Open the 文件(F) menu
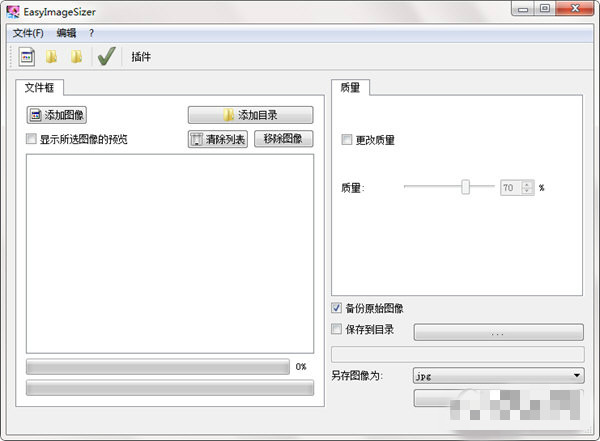Image resolution: width=600 pixels, height=441 pixels. click(x=28, y=33)
